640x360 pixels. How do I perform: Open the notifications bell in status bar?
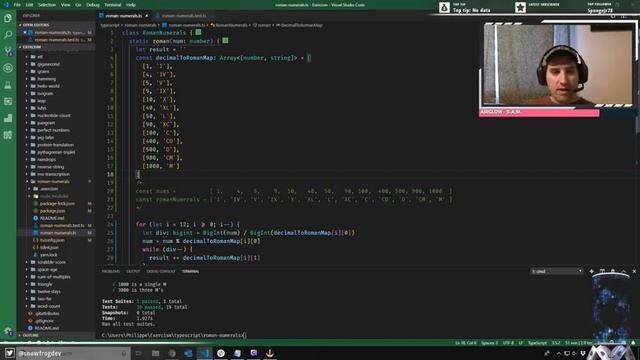[633, 343]
